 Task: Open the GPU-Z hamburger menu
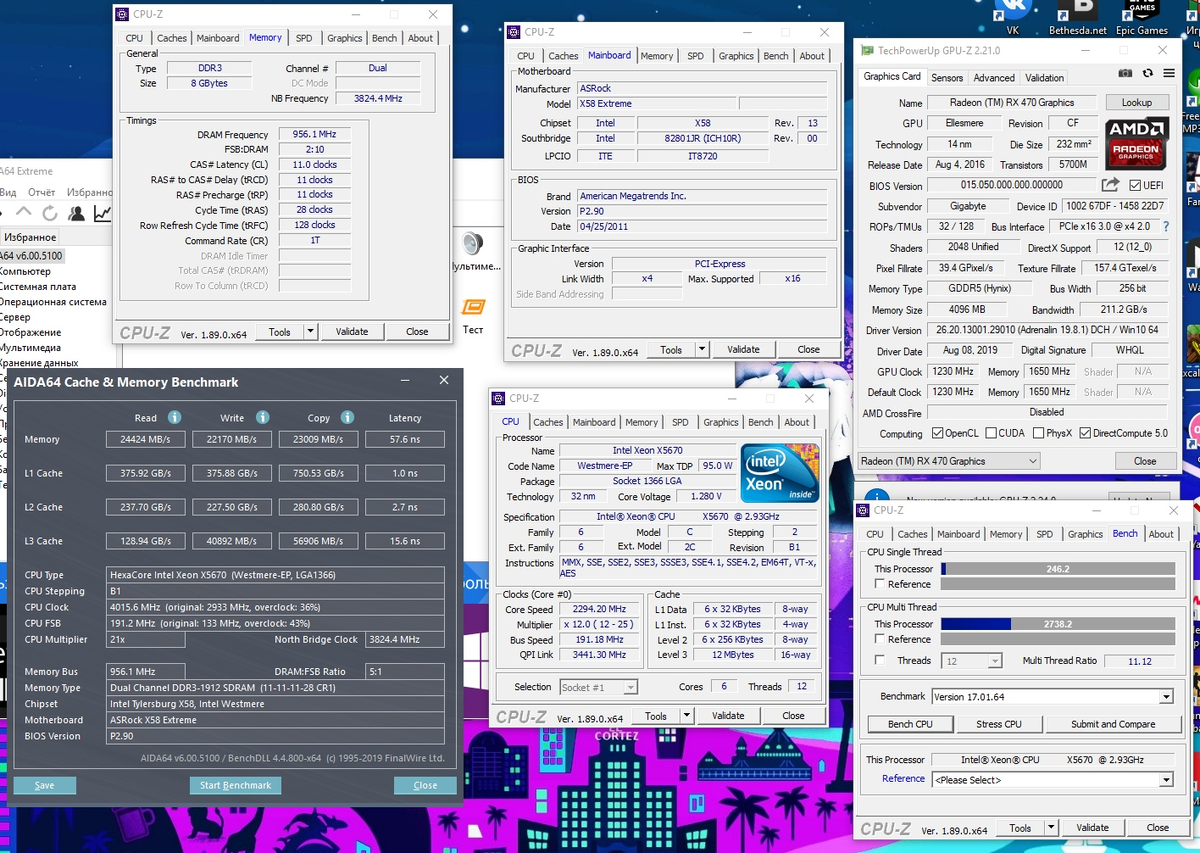pos(1168,74)
